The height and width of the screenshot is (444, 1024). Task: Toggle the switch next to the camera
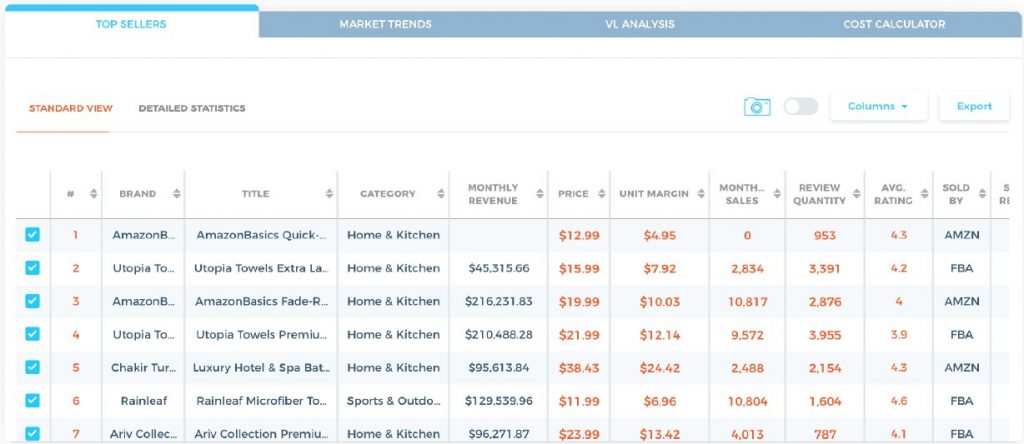[x=801, y=106]
